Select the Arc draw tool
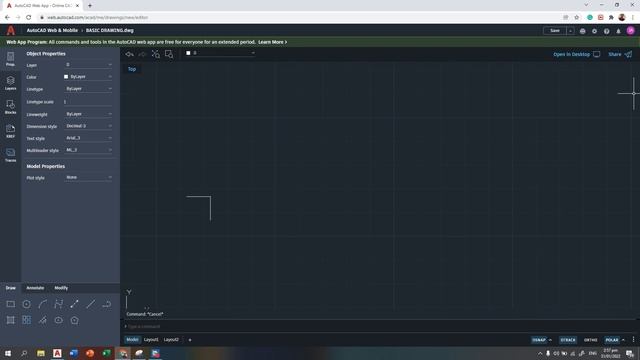Screen dimensions: 640x360 click(42, 304)
